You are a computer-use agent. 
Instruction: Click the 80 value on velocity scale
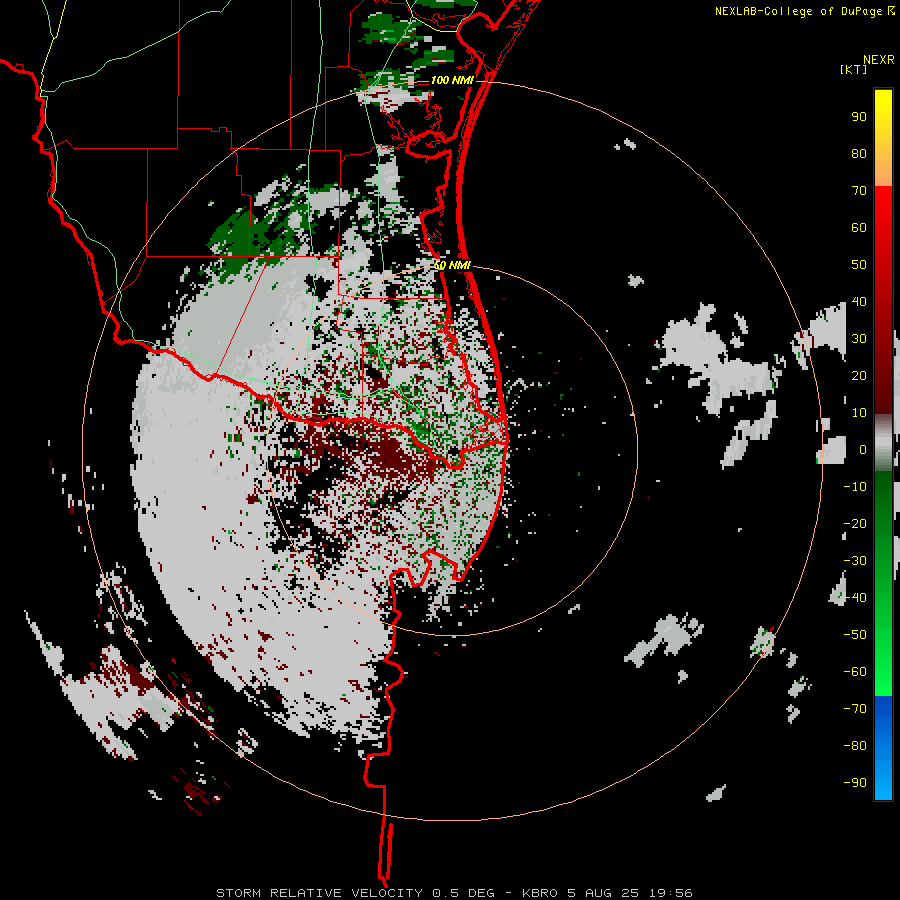[x=859, y=154]
